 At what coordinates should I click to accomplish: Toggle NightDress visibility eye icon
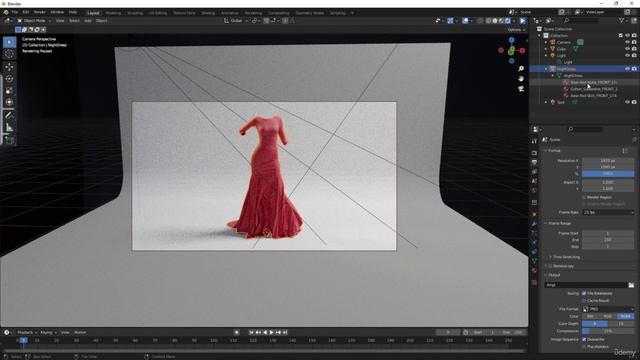[x=627, y=69]
